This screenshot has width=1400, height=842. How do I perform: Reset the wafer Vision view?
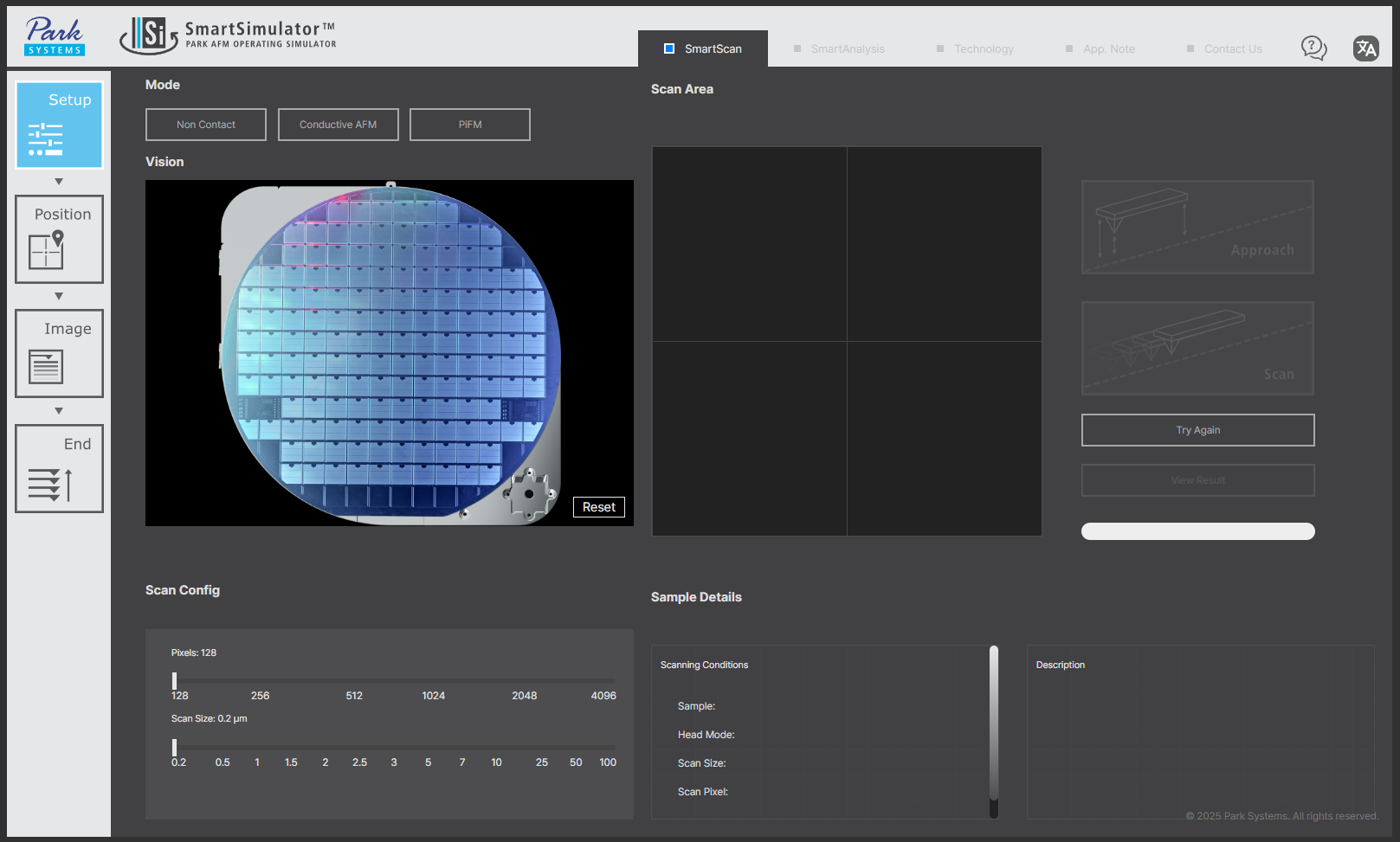point(598,506)
